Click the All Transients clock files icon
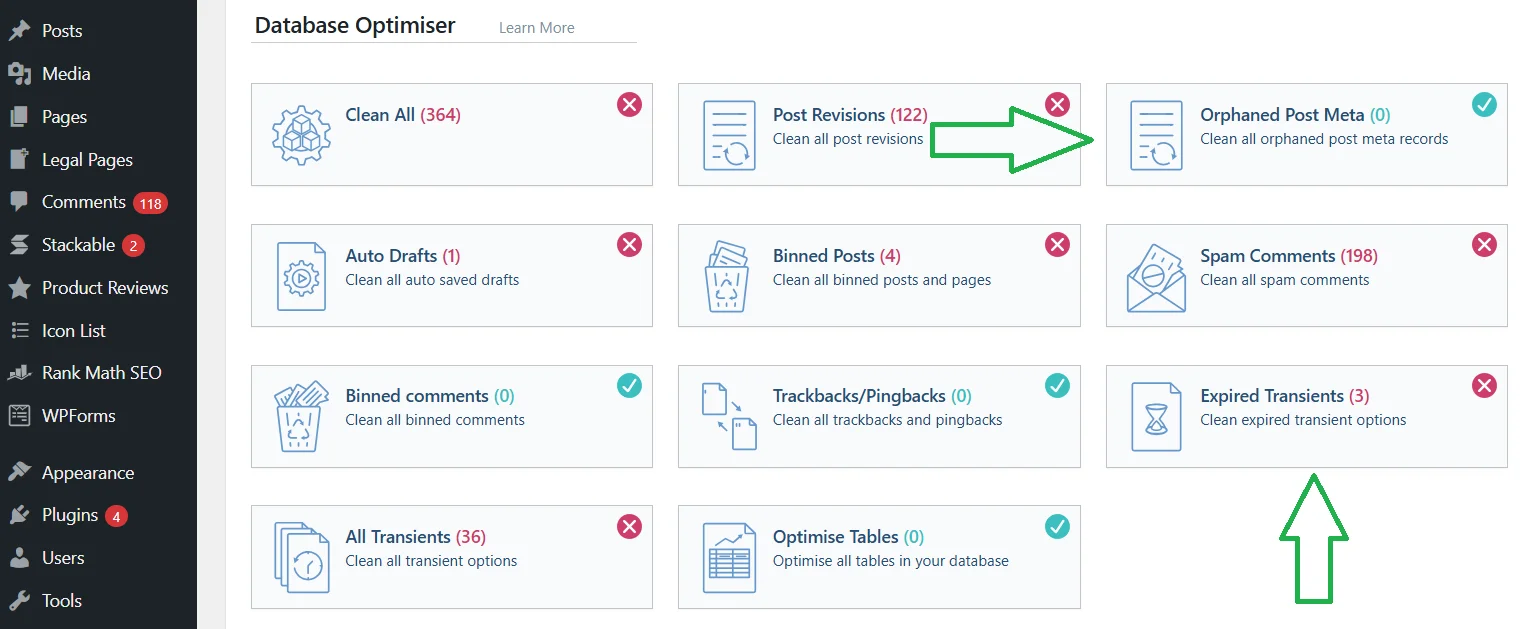The height and width of the screenshot is (629, 1529). click(x=301, y=558)
